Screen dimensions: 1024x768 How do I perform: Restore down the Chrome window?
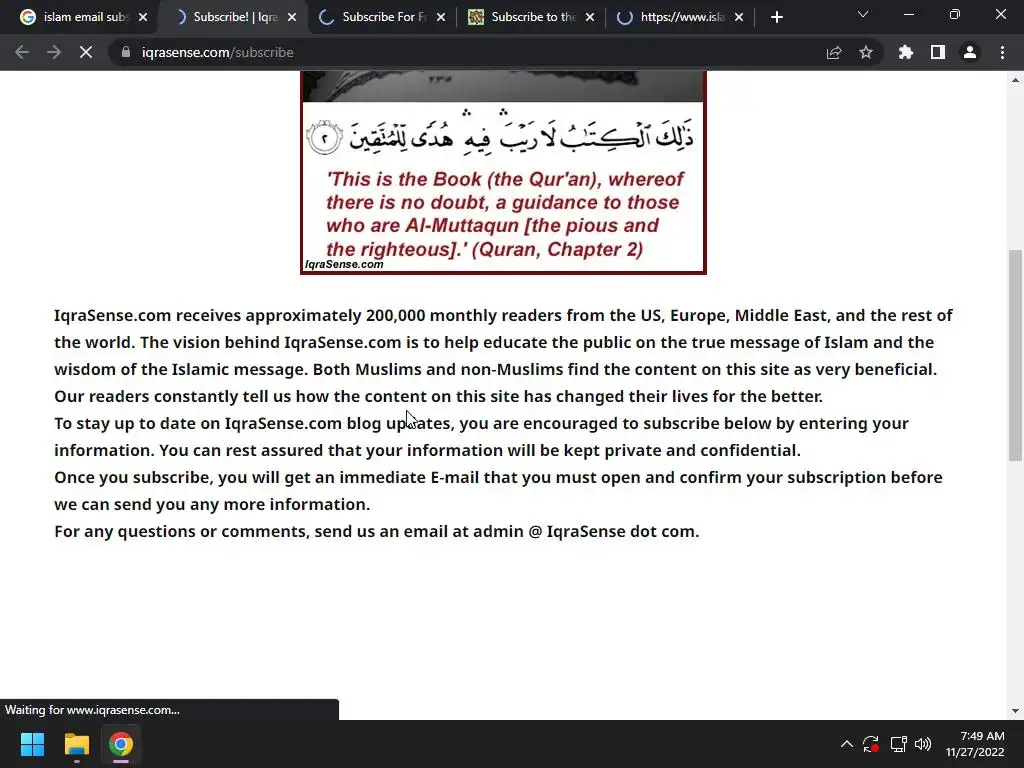tap(954, 14)
